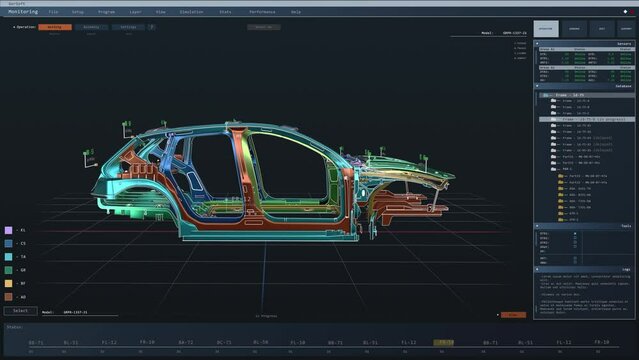This screenshot has width=639, height=360.
Task: Toggle first checkbox in Tools panel
Action: point(575,234)
